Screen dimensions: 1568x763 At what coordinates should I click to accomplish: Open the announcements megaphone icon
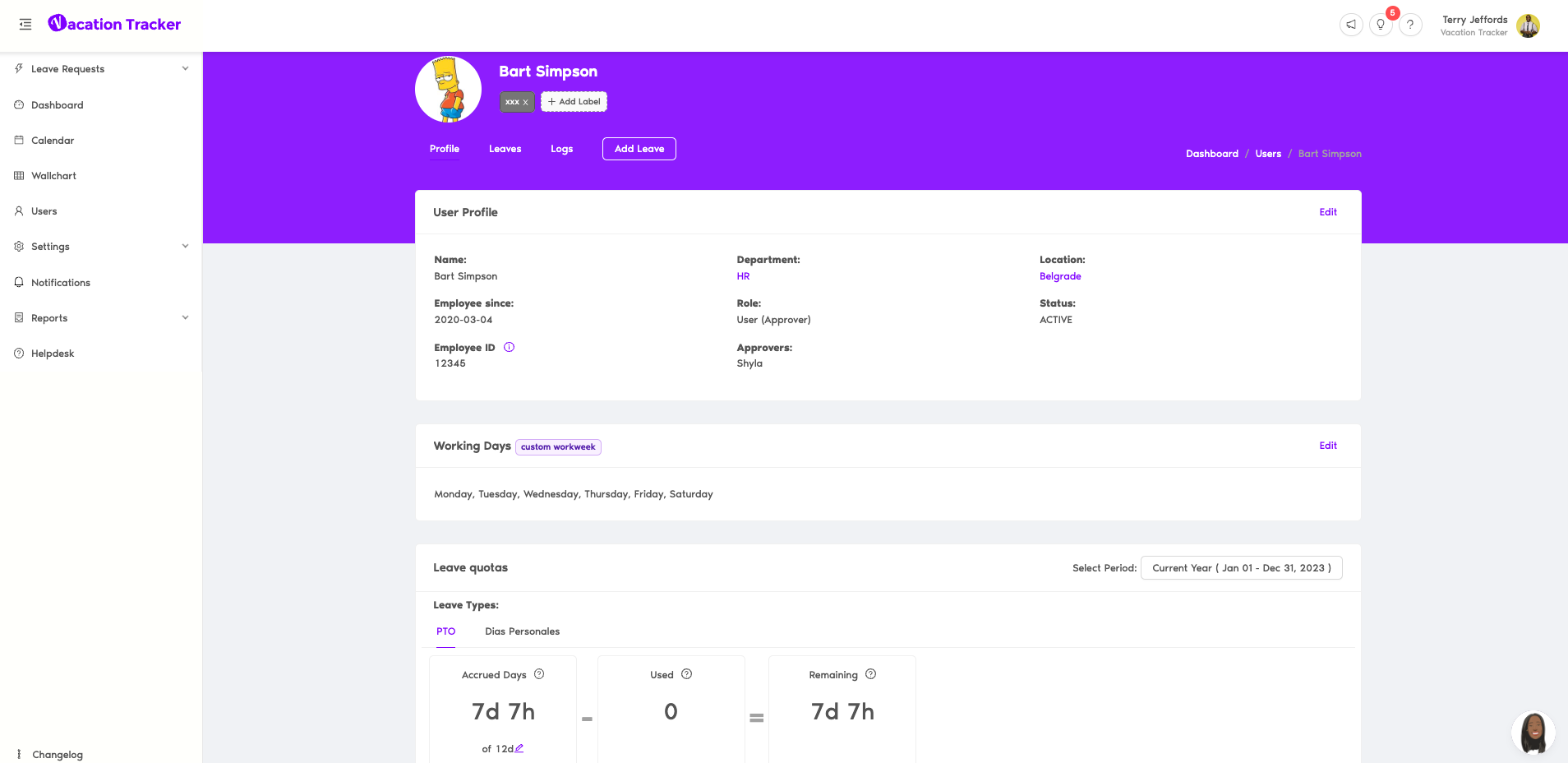pos(1351,25)
